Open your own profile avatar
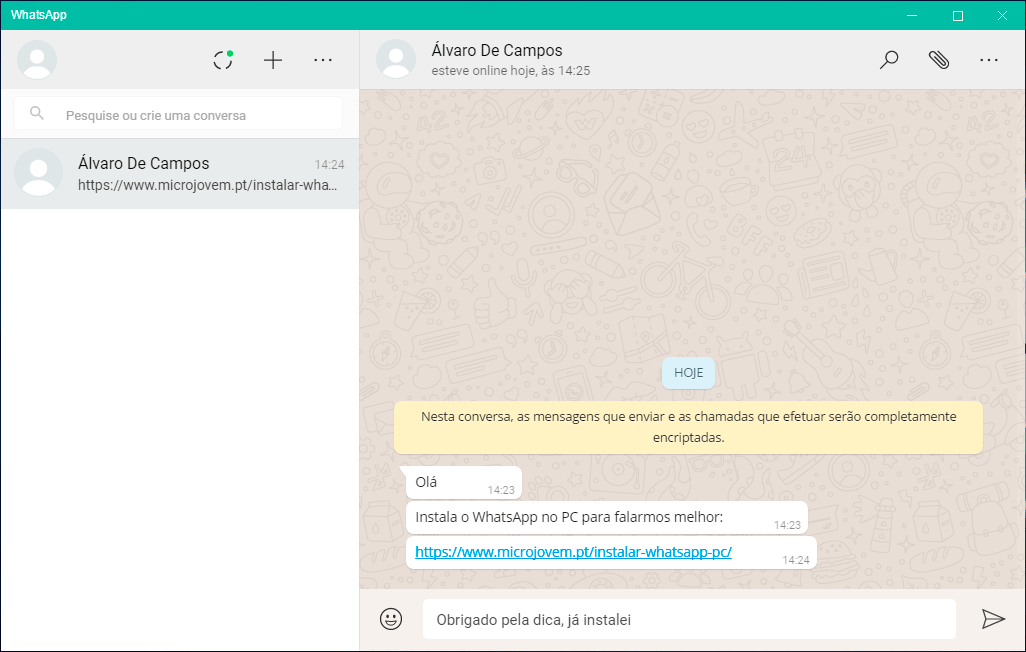The width and height of the screenshot is (1026, 652). (37, 60)
